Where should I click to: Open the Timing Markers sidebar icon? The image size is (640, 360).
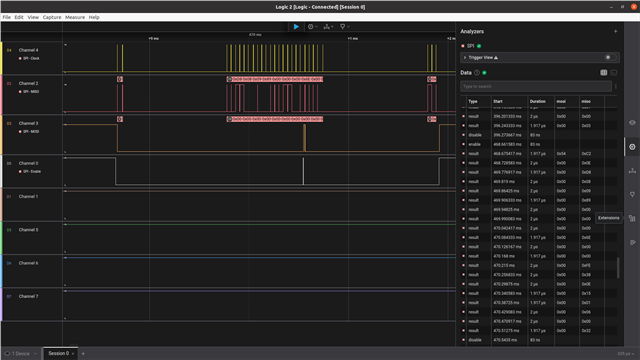632,194
